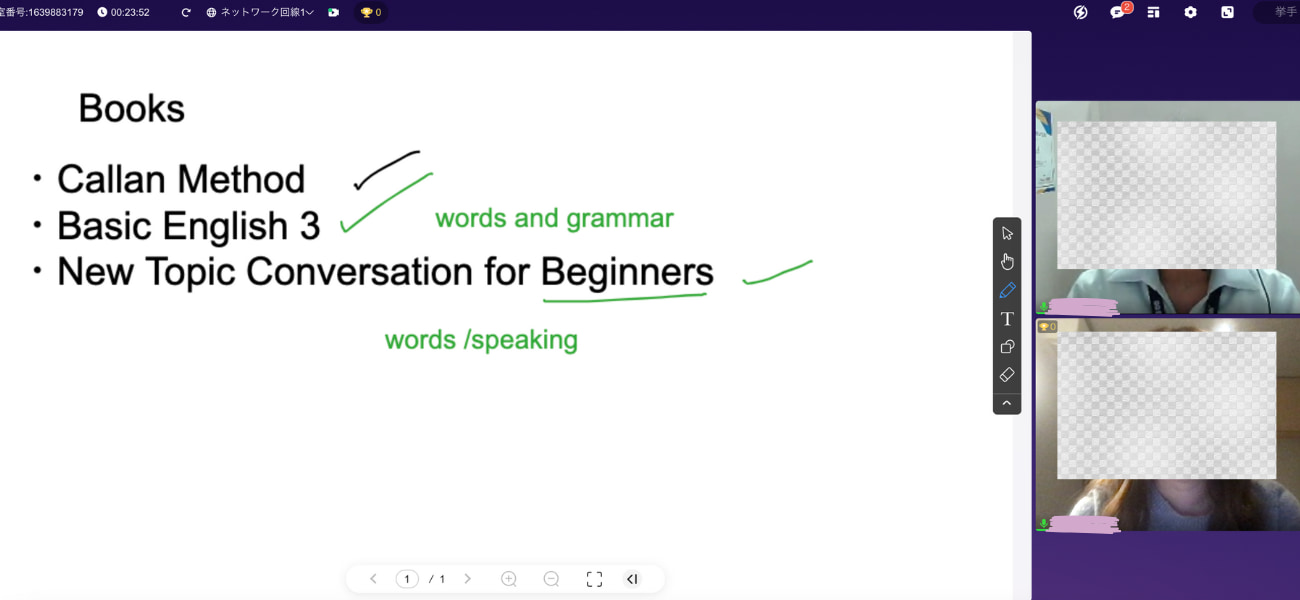Click the lightning bolt icon
Viewport: 1300px width, 600px height.
pyautogui.click(x=1080, y=13)
